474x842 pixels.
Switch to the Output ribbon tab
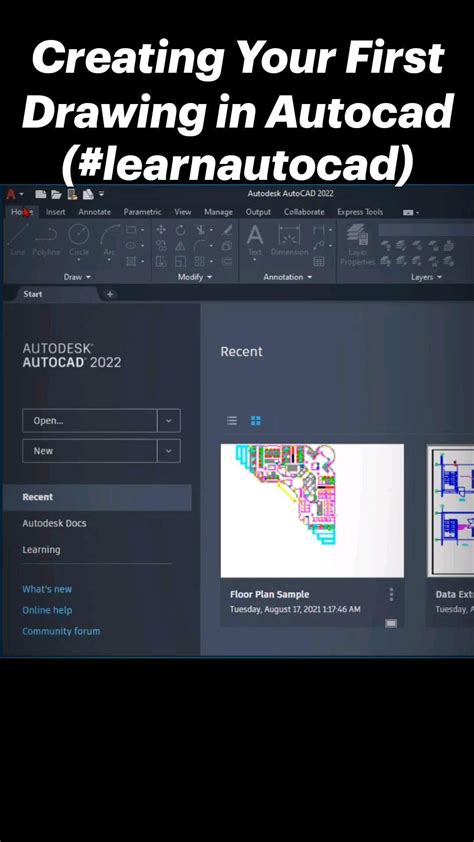(258, 212)
